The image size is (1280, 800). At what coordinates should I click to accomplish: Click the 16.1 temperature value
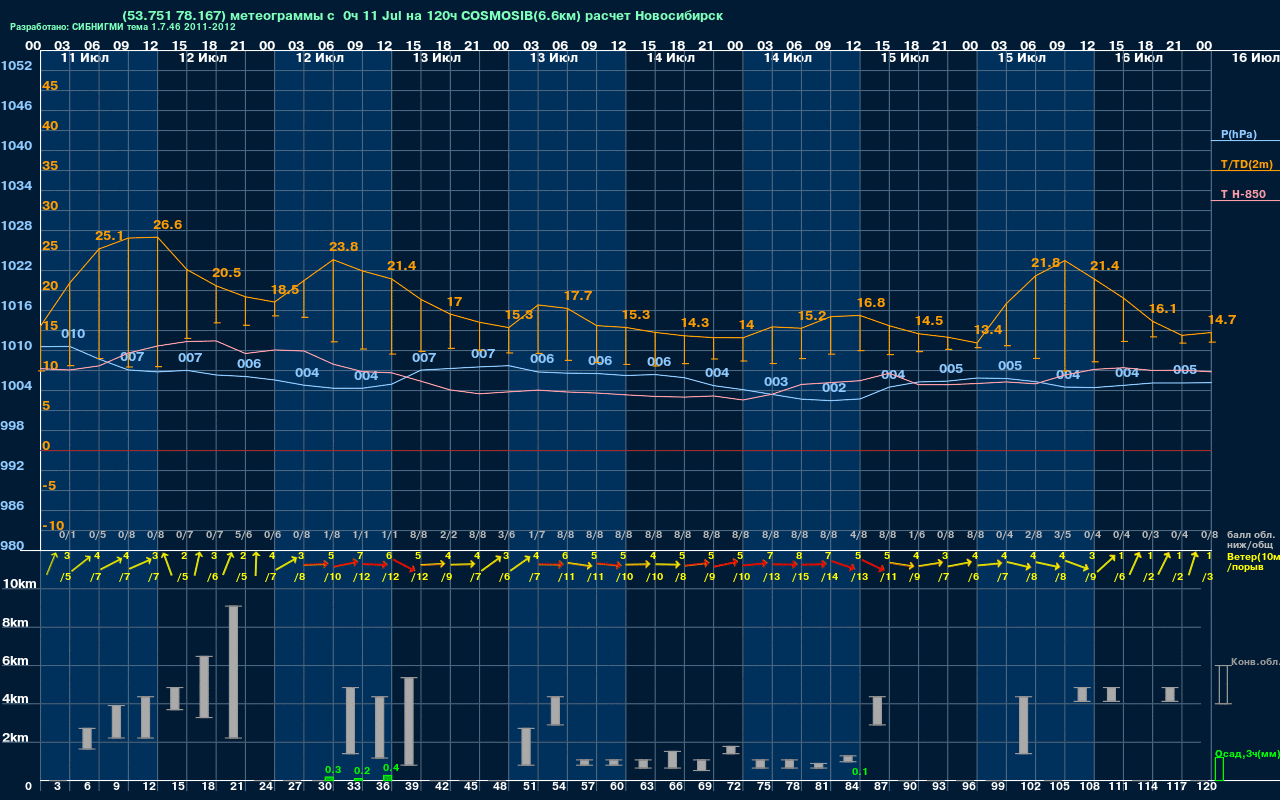click(1163, 309)
